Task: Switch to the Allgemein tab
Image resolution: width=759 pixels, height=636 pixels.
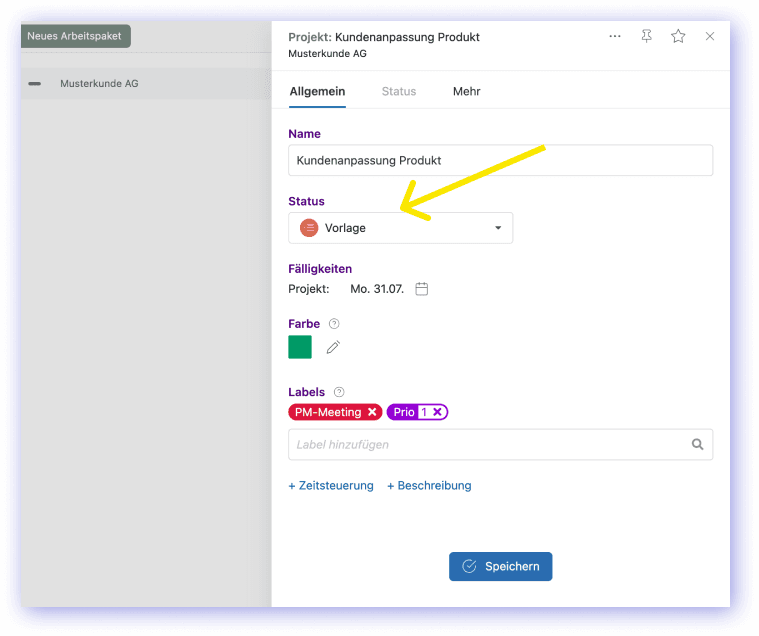Action: pos(317,91)
